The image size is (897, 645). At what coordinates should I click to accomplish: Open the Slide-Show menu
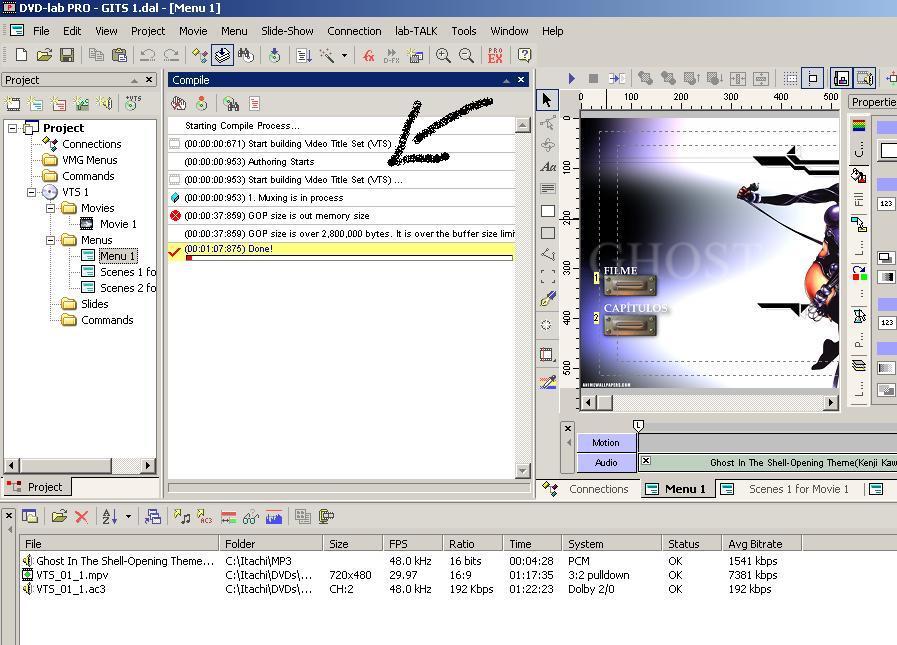tap(287, 31)
